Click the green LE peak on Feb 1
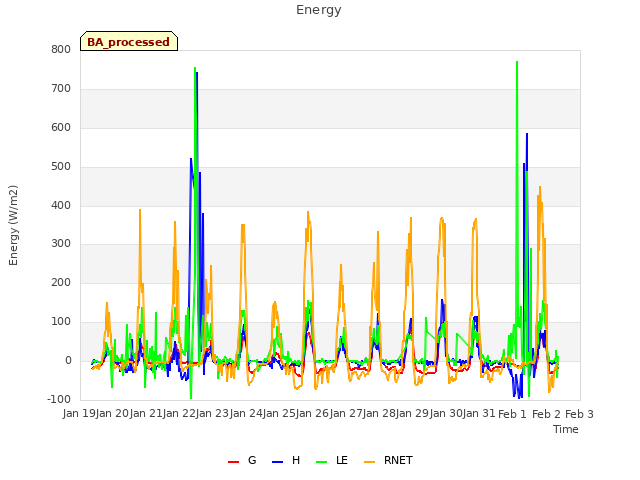640x480 pixels. point(517,62)
